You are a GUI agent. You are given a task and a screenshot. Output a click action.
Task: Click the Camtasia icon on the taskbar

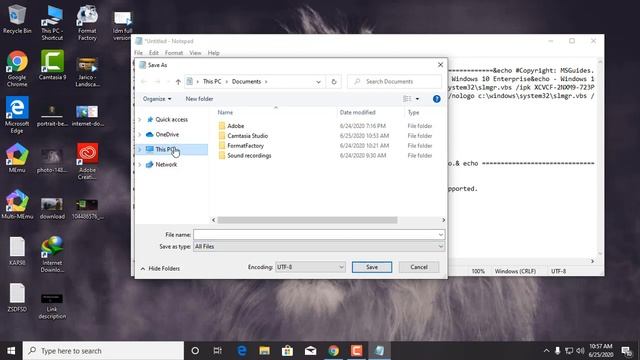point(356,351)
